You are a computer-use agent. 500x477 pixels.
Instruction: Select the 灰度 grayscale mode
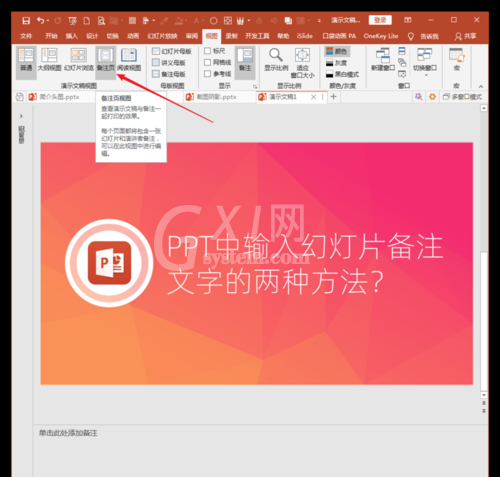(x=337, y=63)
